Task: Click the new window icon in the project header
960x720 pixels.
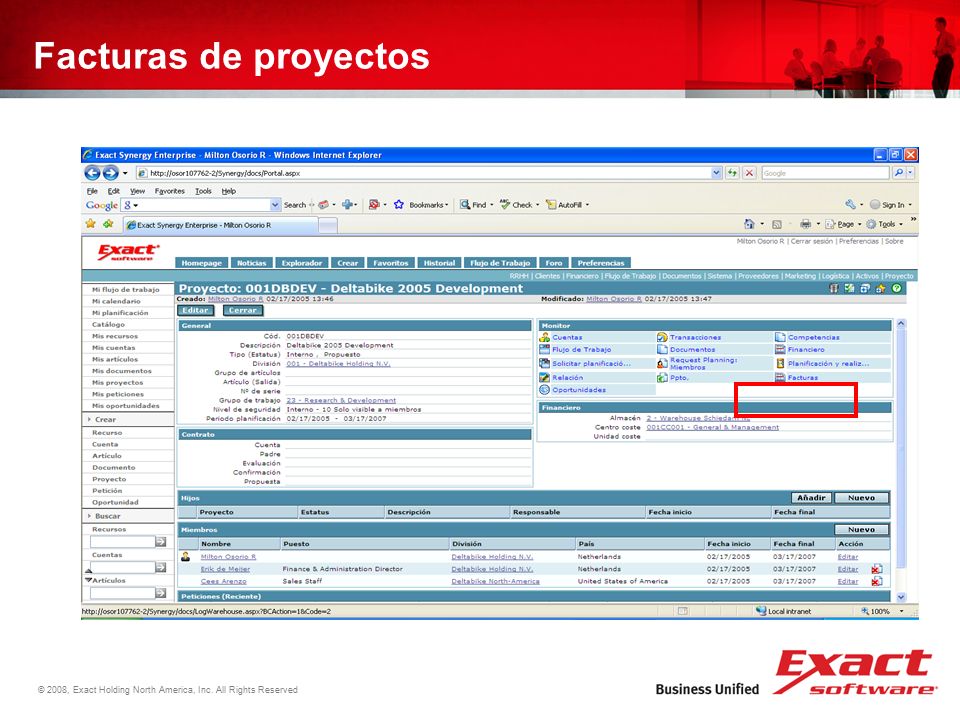Action: click(x=864, y=288)
